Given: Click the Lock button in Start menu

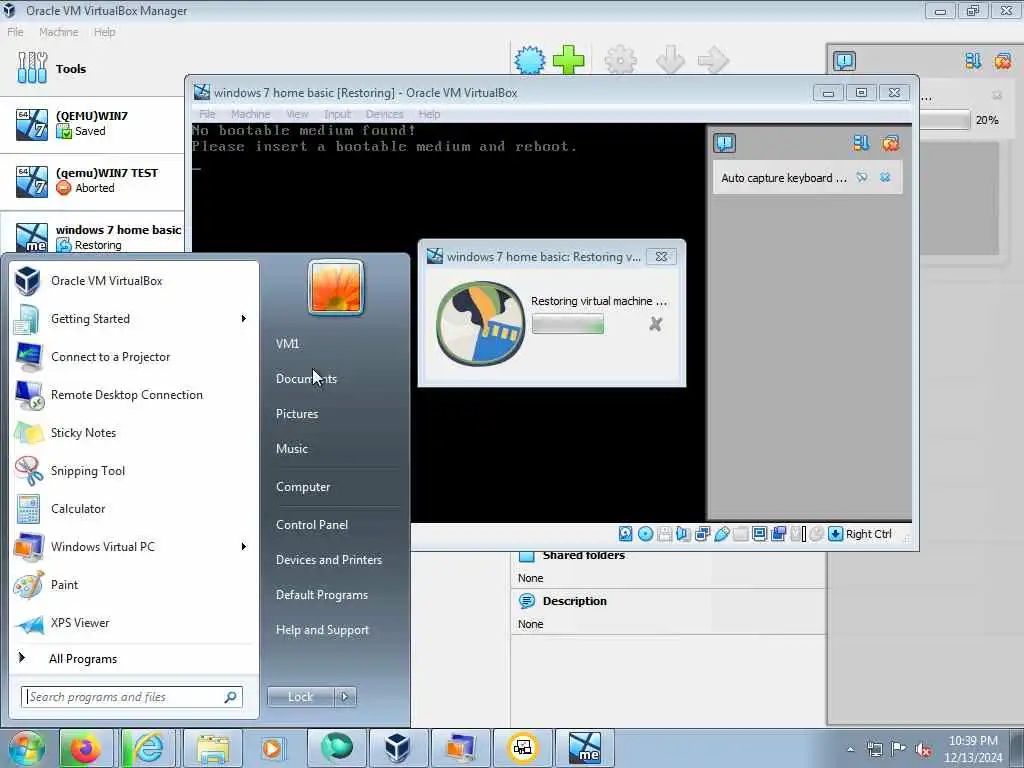Looking at the screenshot, I should [301, 697].
